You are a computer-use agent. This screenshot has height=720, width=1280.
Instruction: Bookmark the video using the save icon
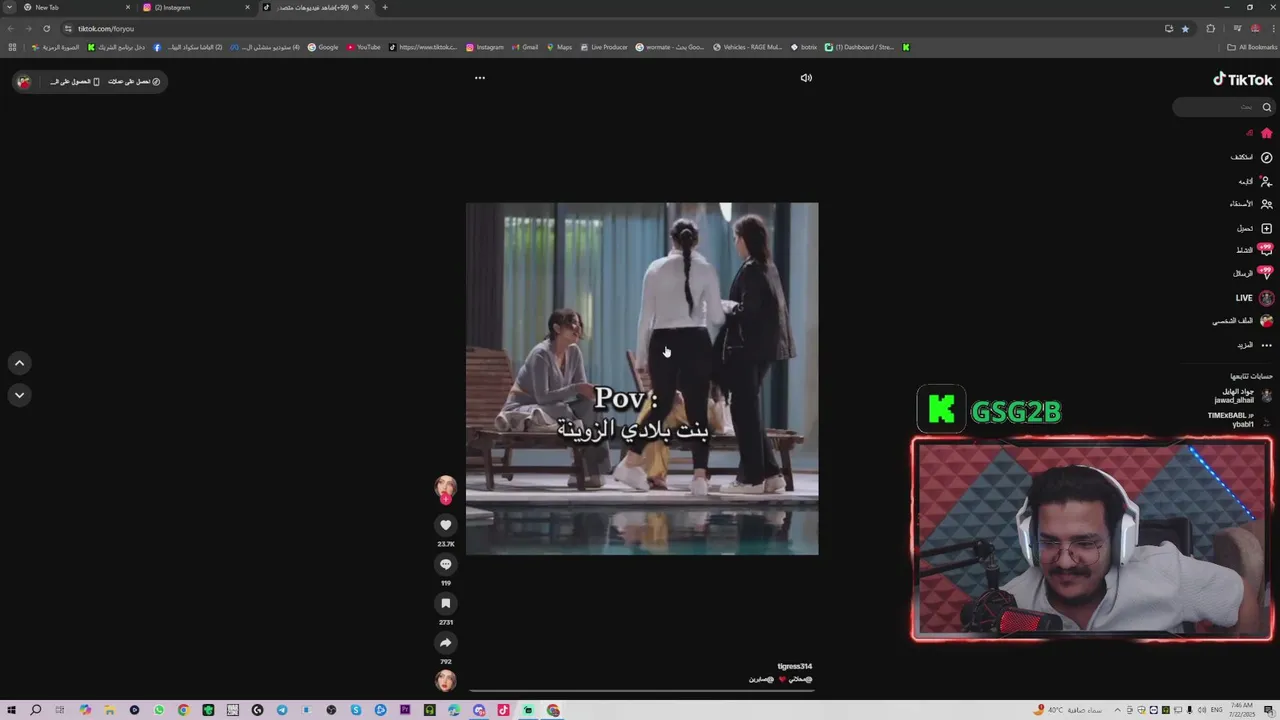click(446, 603)
